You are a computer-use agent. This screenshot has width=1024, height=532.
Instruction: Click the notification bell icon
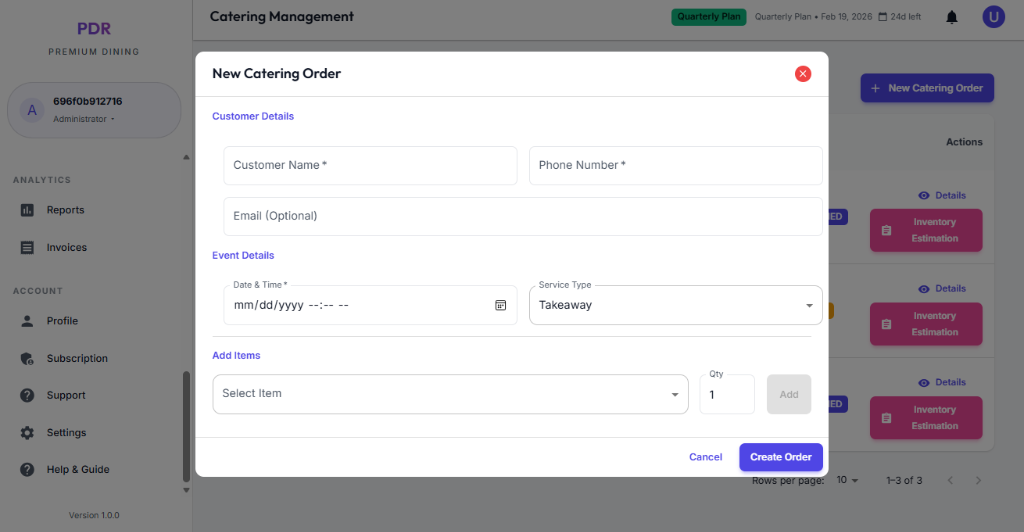[952, 17]
